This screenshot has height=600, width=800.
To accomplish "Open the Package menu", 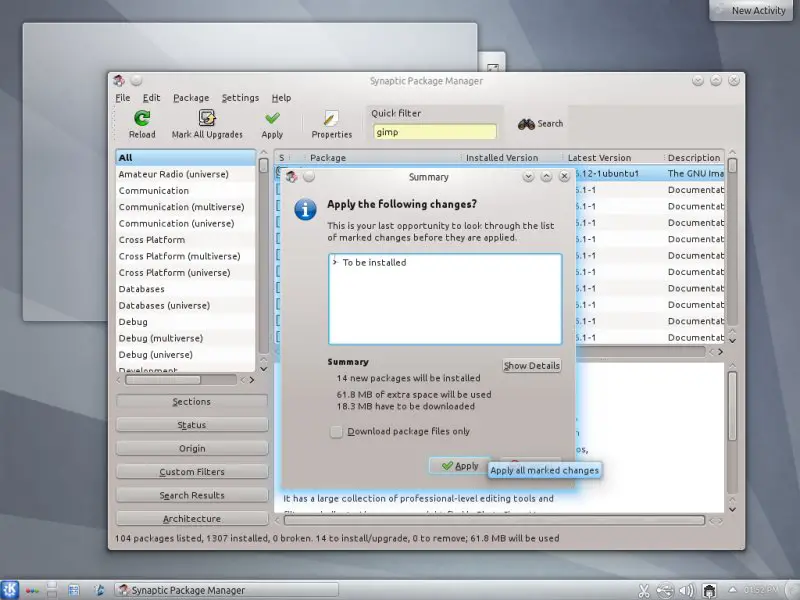I will [191, 97].
